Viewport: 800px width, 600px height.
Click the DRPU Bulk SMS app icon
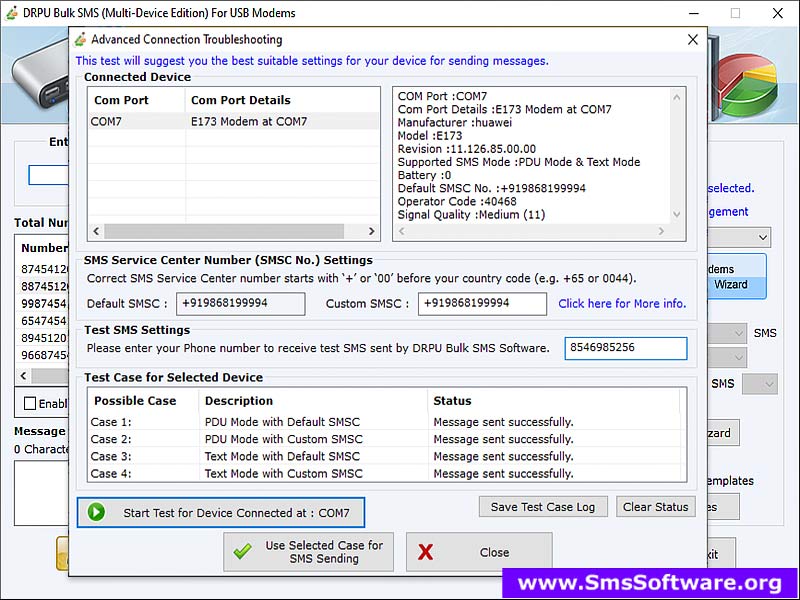[11, 13]
